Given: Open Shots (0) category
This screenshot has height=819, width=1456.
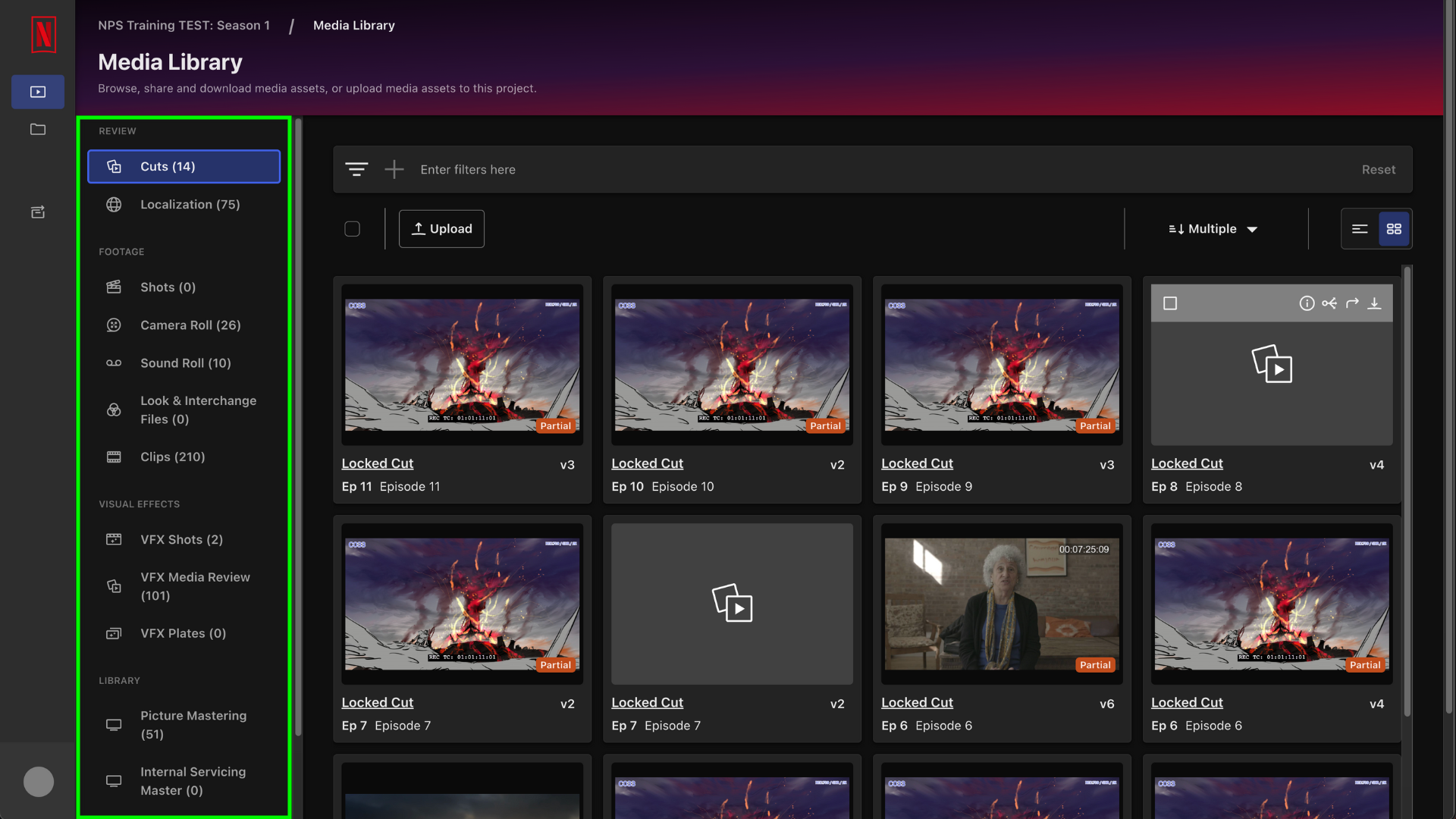Looking at the screenshot, I should click(184, 287).
